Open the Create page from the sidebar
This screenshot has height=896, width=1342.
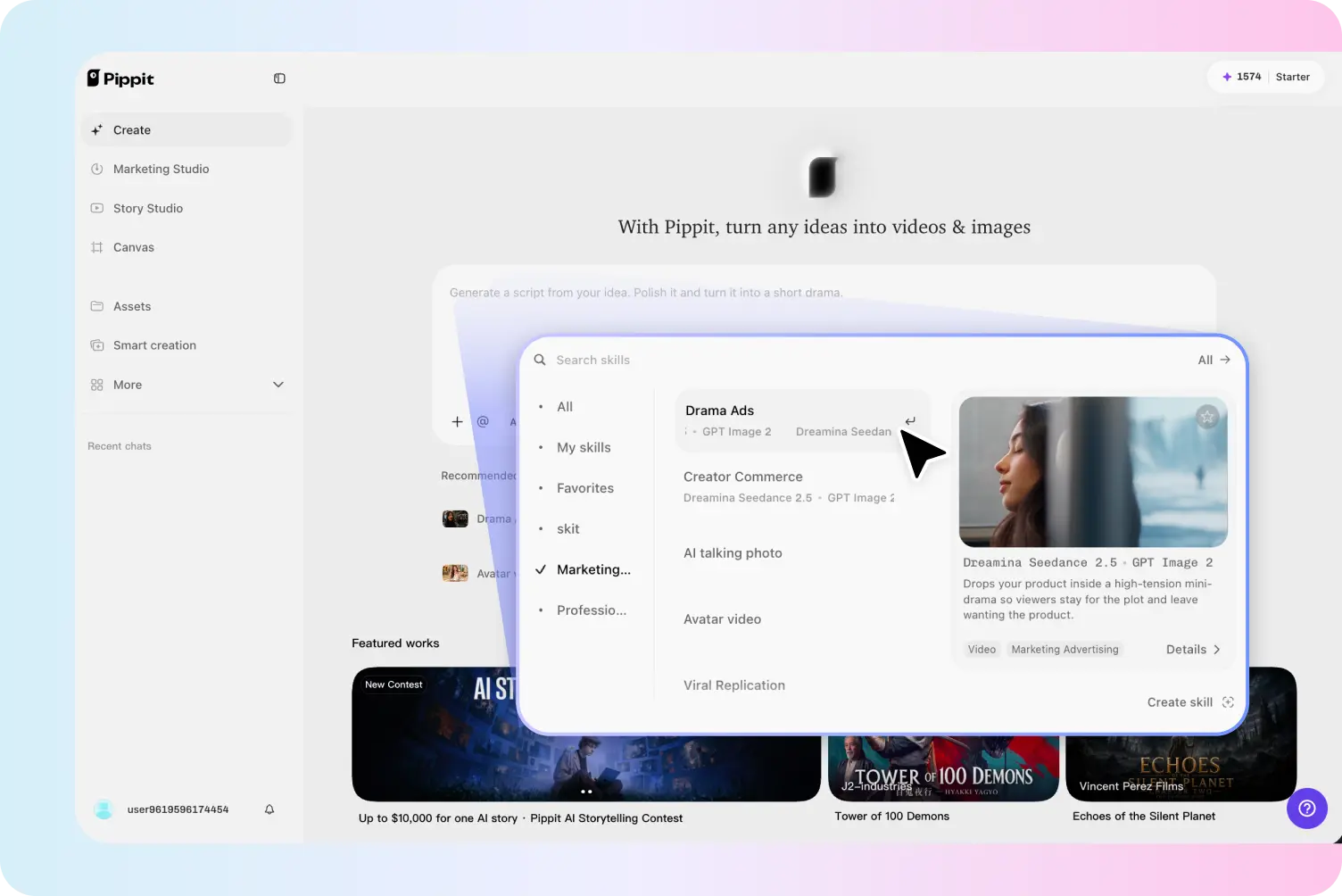tap(186, 130)
